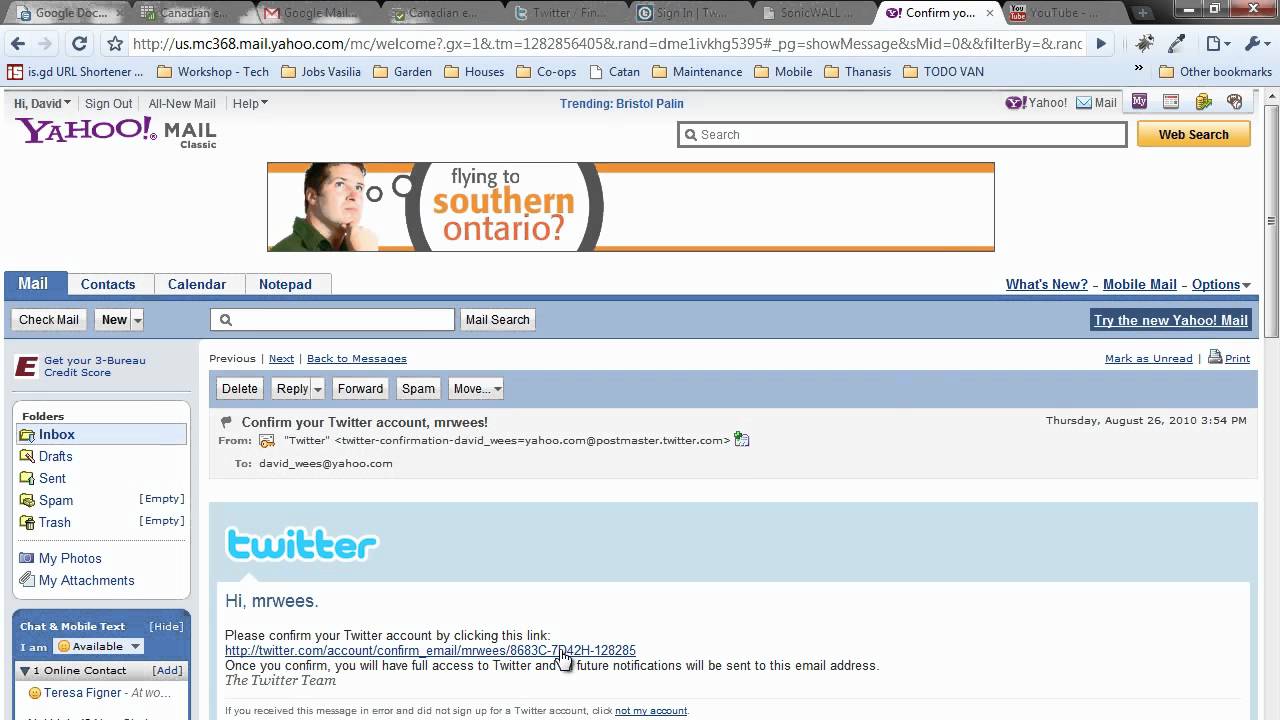Screen dimensions: 1280x720
Task: Open the Hi, David account dropdown
Action: click(x=42, y=103)
